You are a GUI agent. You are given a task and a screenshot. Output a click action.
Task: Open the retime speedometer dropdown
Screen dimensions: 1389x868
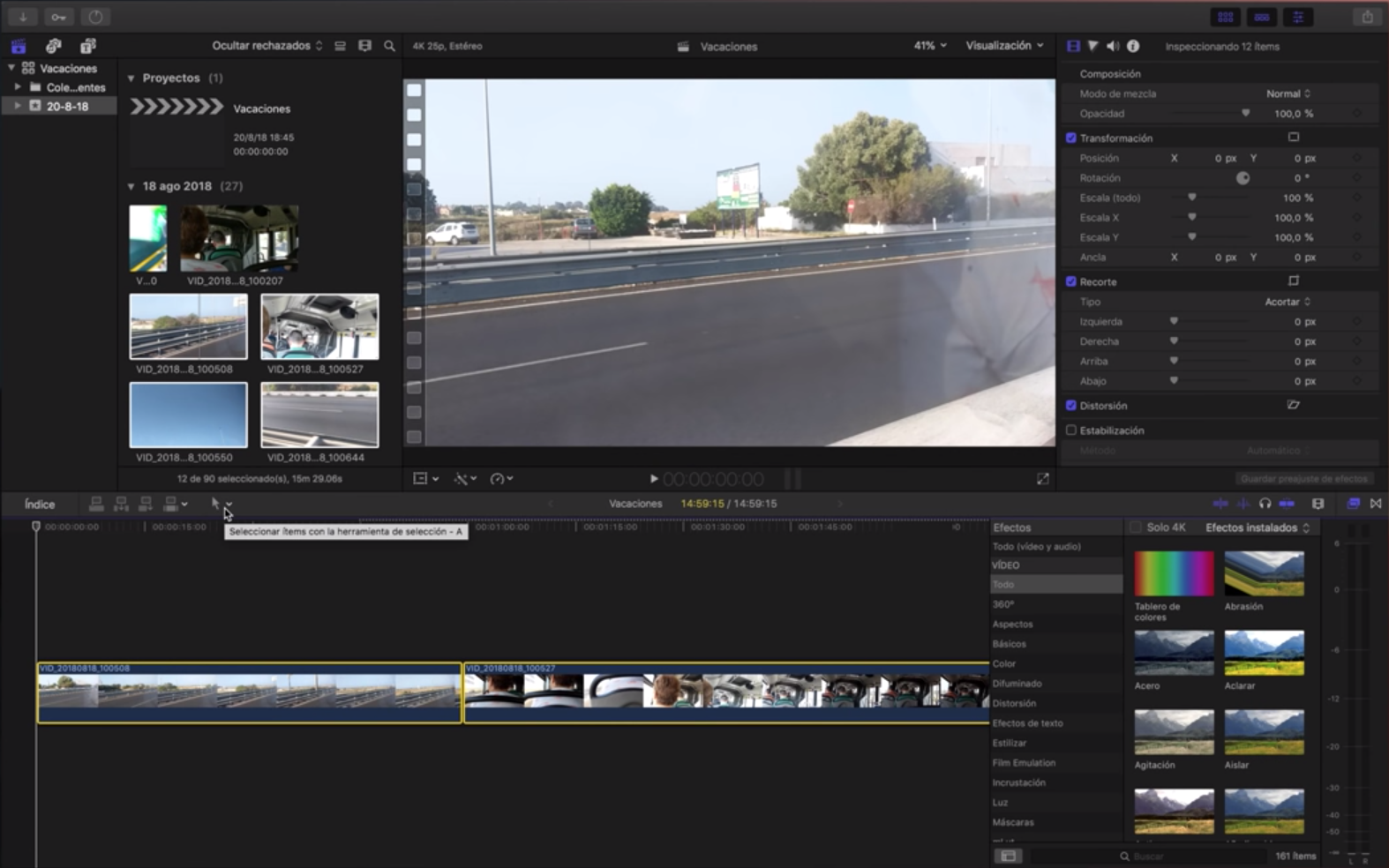pos(501,478)
